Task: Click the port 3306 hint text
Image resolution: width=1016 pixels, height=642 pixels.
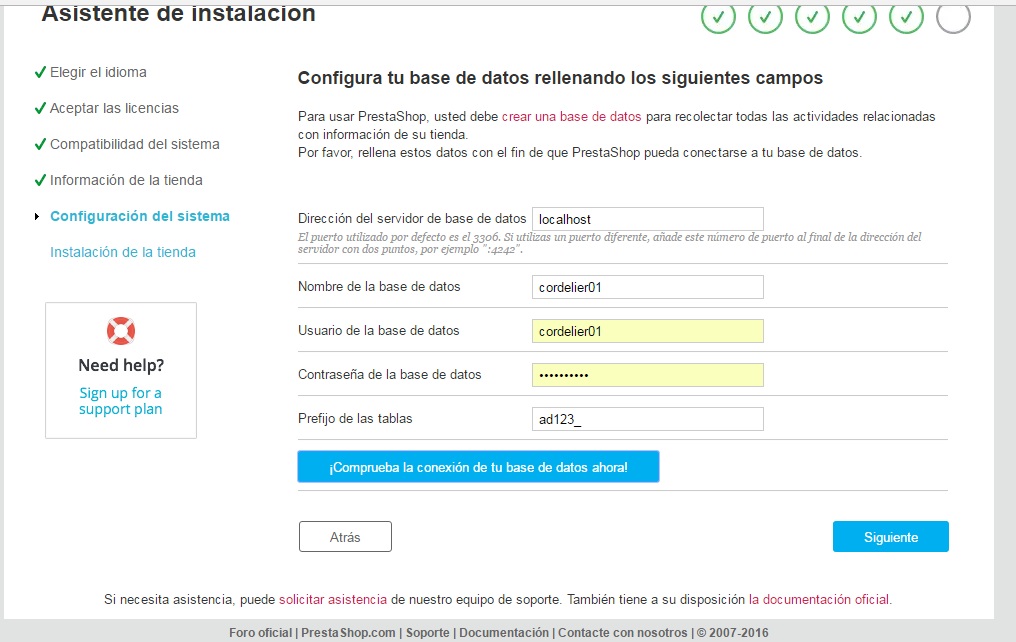Action: tap(609, 243)
